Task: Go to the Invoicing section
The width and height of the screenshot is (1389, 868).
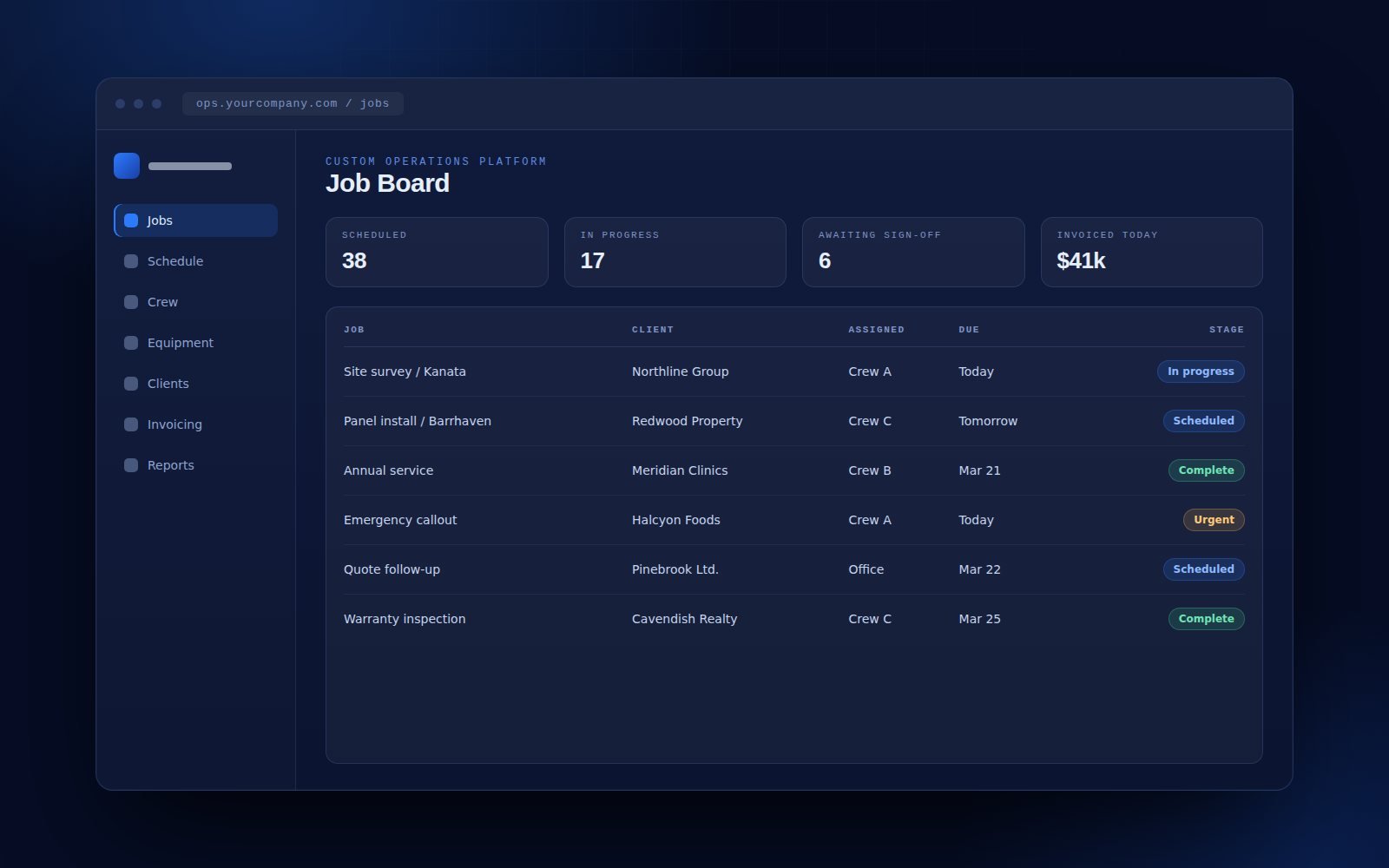Action: pyautogui.click(x=195, y=424)
